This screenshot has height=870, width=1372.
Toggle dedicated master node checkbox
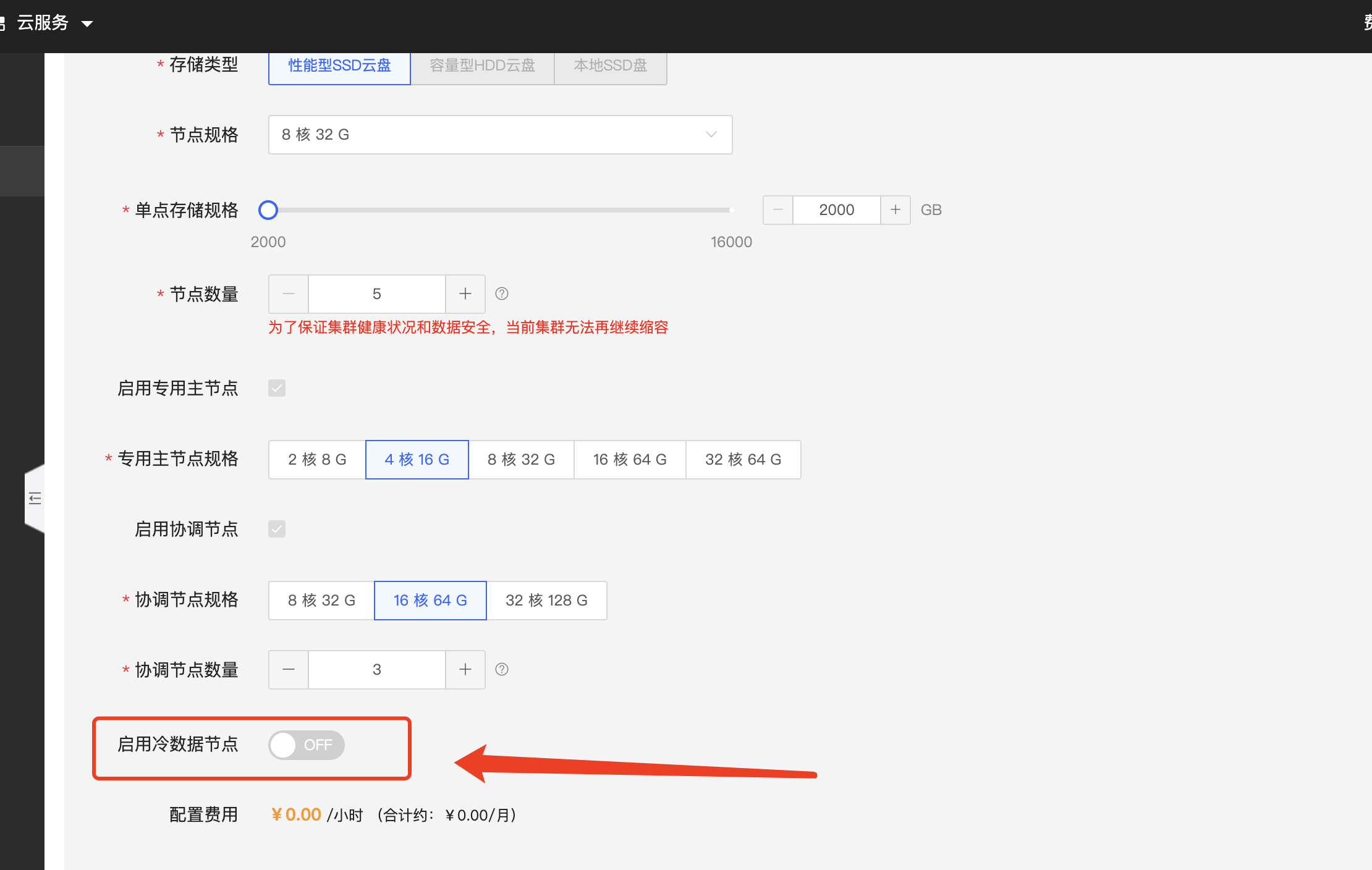277,388
